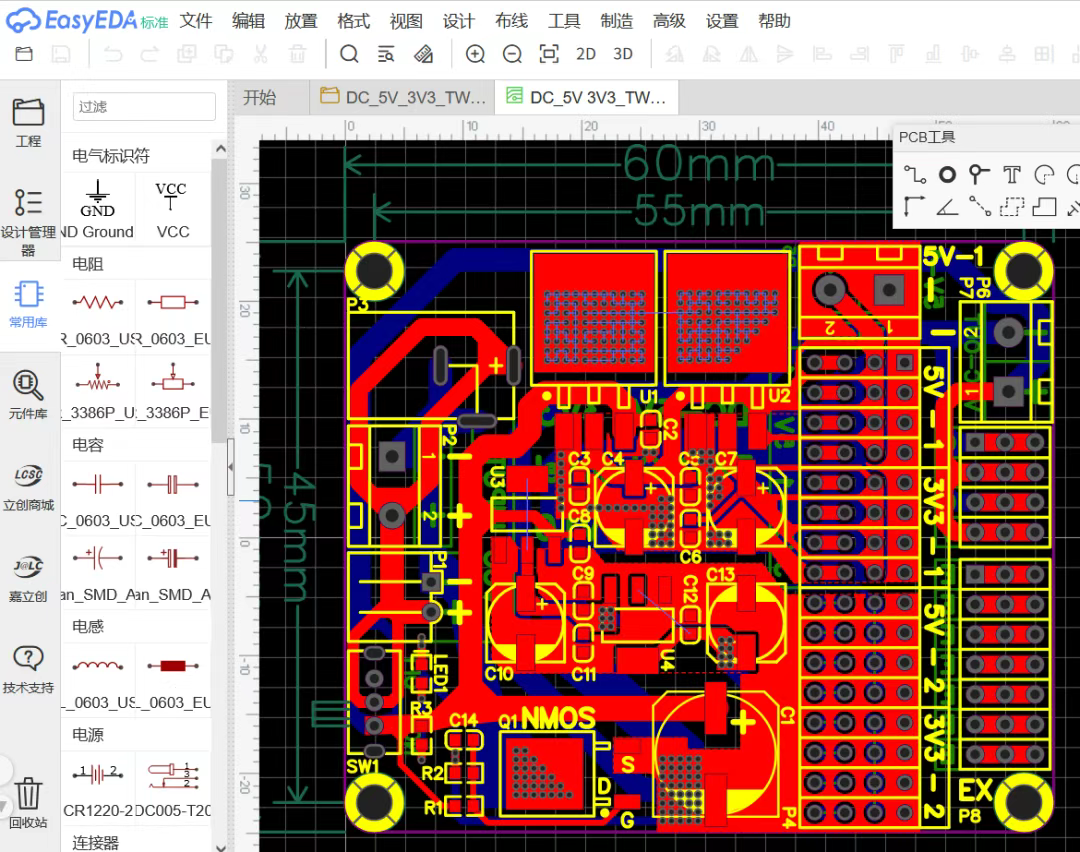Collapse the left panel with splitter arrow
1080x852 pixels.
(230, 468)
